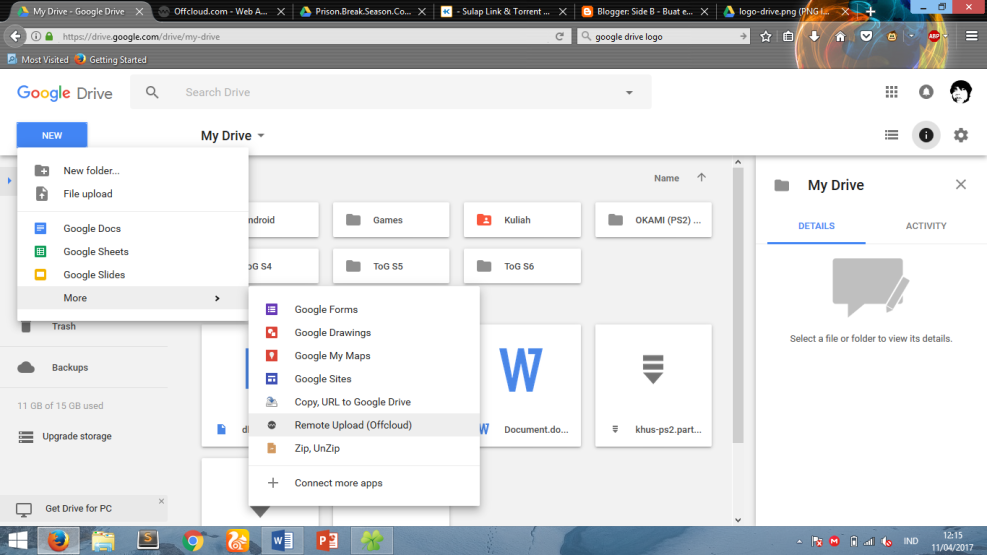987x555 pixels.
Task: Click Get Drive for PC link
Action: 78,508
